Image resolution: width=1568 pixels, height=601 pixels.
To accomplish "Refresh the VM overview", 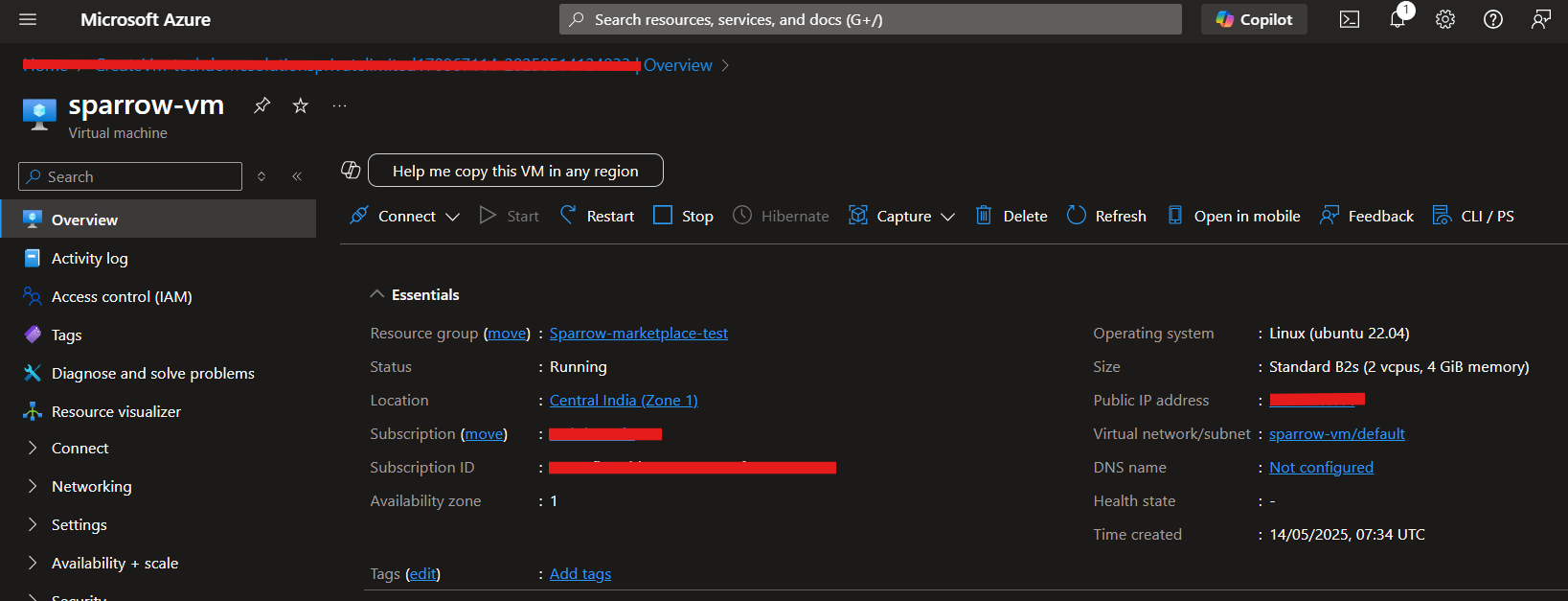I will 1106,216.
